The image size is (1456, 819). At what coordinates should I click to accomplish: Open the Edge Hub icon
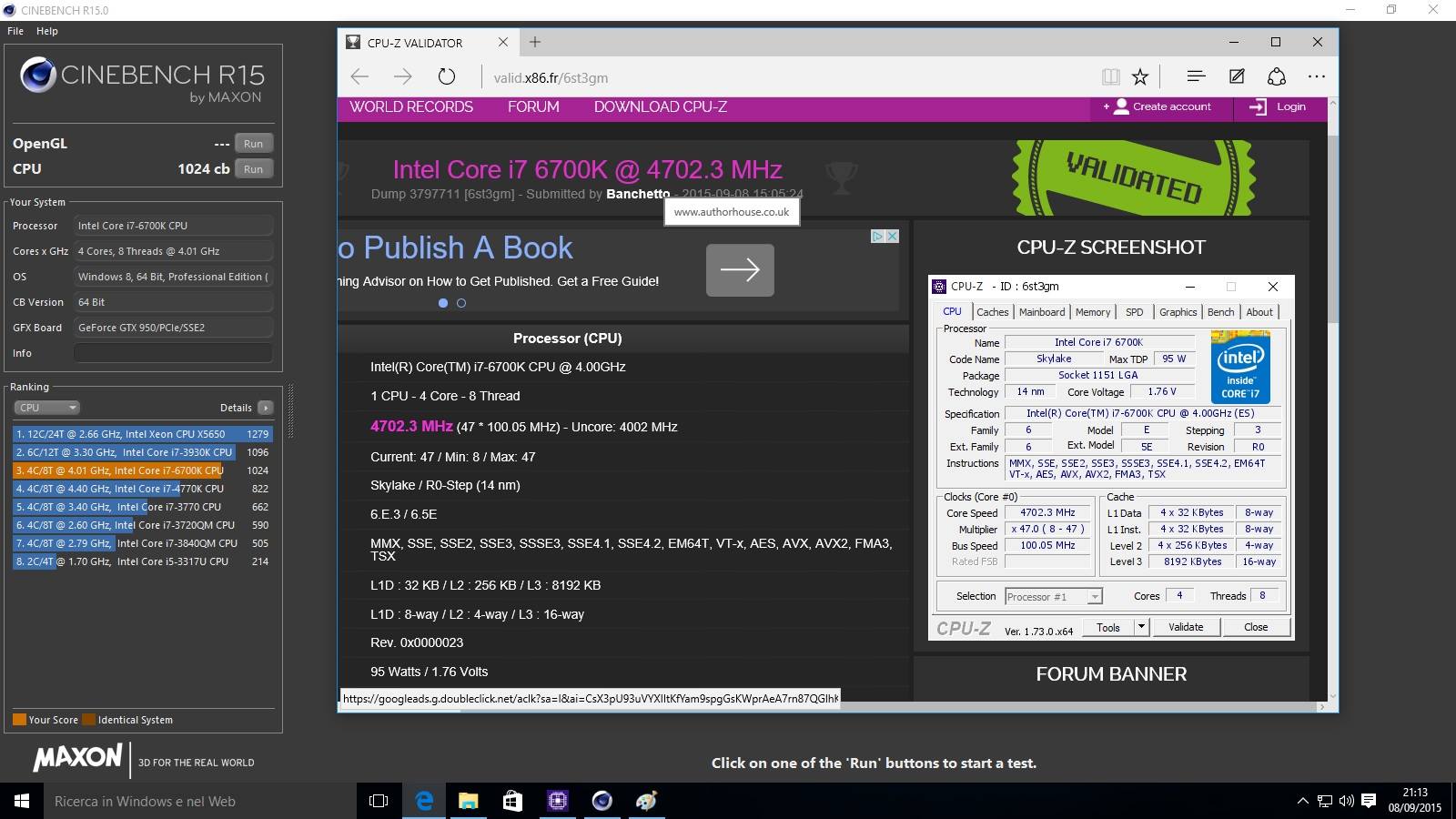(x=1196, y=77)
